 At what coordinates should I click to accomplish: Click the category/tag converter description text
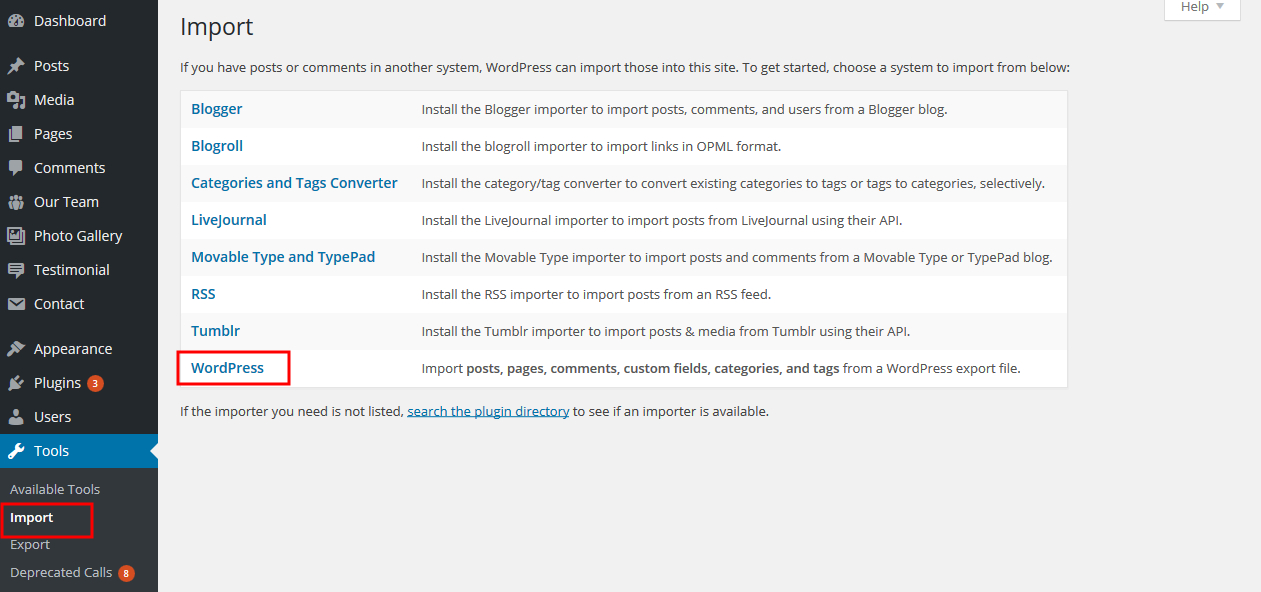(x=733, y=184)
